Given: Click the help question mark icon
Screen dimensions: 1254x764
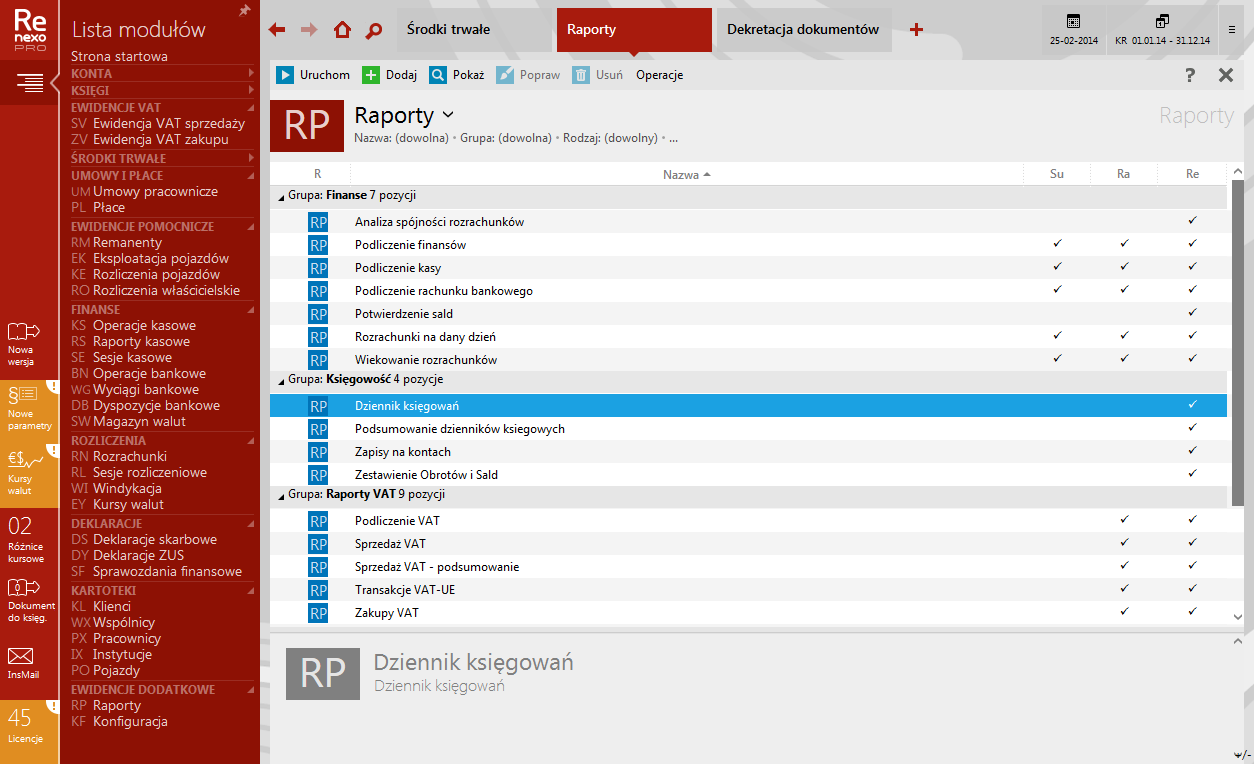Looking at the screenshot, I should (x=1190, y=75).
